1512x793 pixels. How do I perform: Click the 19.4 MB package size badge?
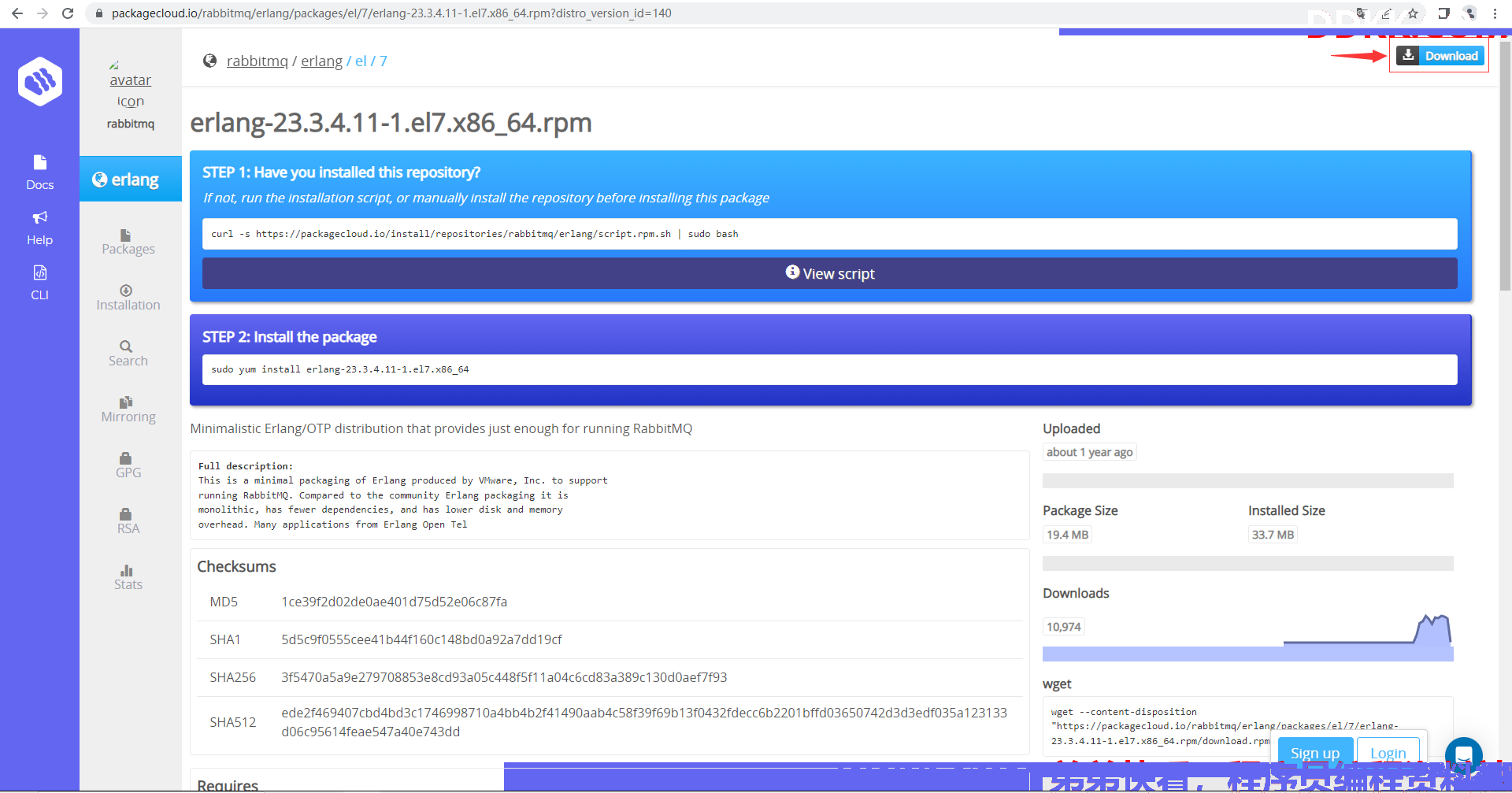(x=1067, y=535)
